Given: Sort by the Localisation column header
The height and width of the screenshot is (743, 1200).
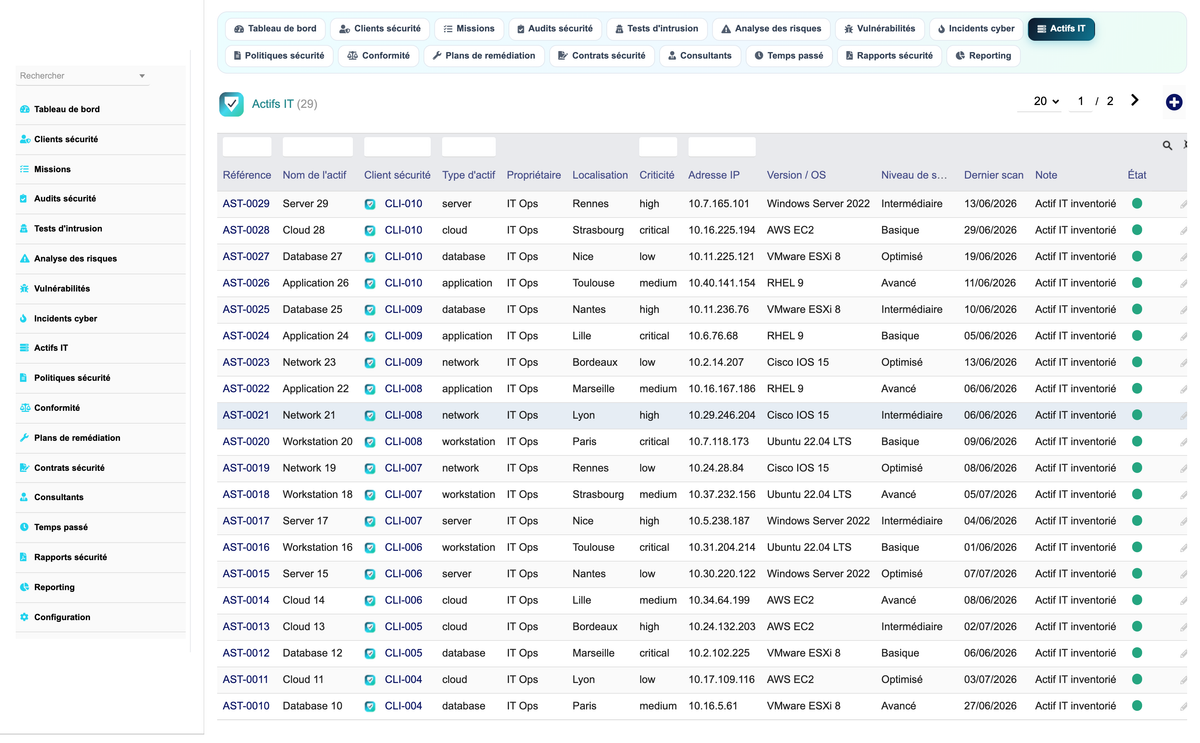Looking at the screenshot, I should (x=600, y=175).
